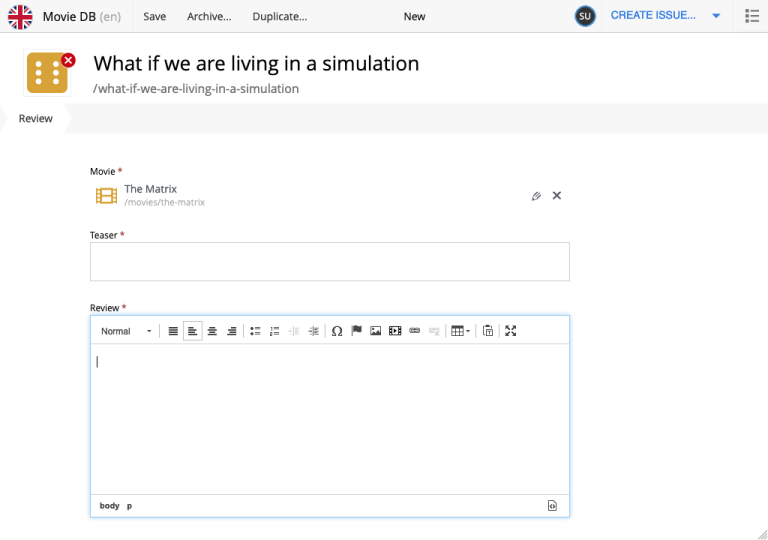Insert an anchor with the flag icon
The image size is (768, 540).
[x=356, y=331]
